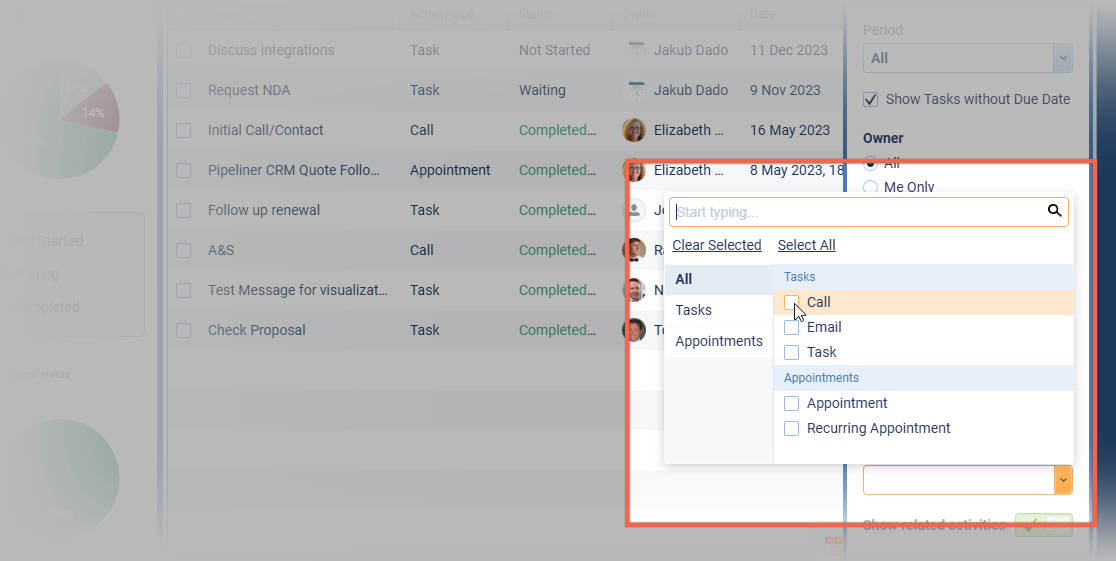Click Waiting status of Request NDA
This screenshot has height=561, width=1116.
542,90
